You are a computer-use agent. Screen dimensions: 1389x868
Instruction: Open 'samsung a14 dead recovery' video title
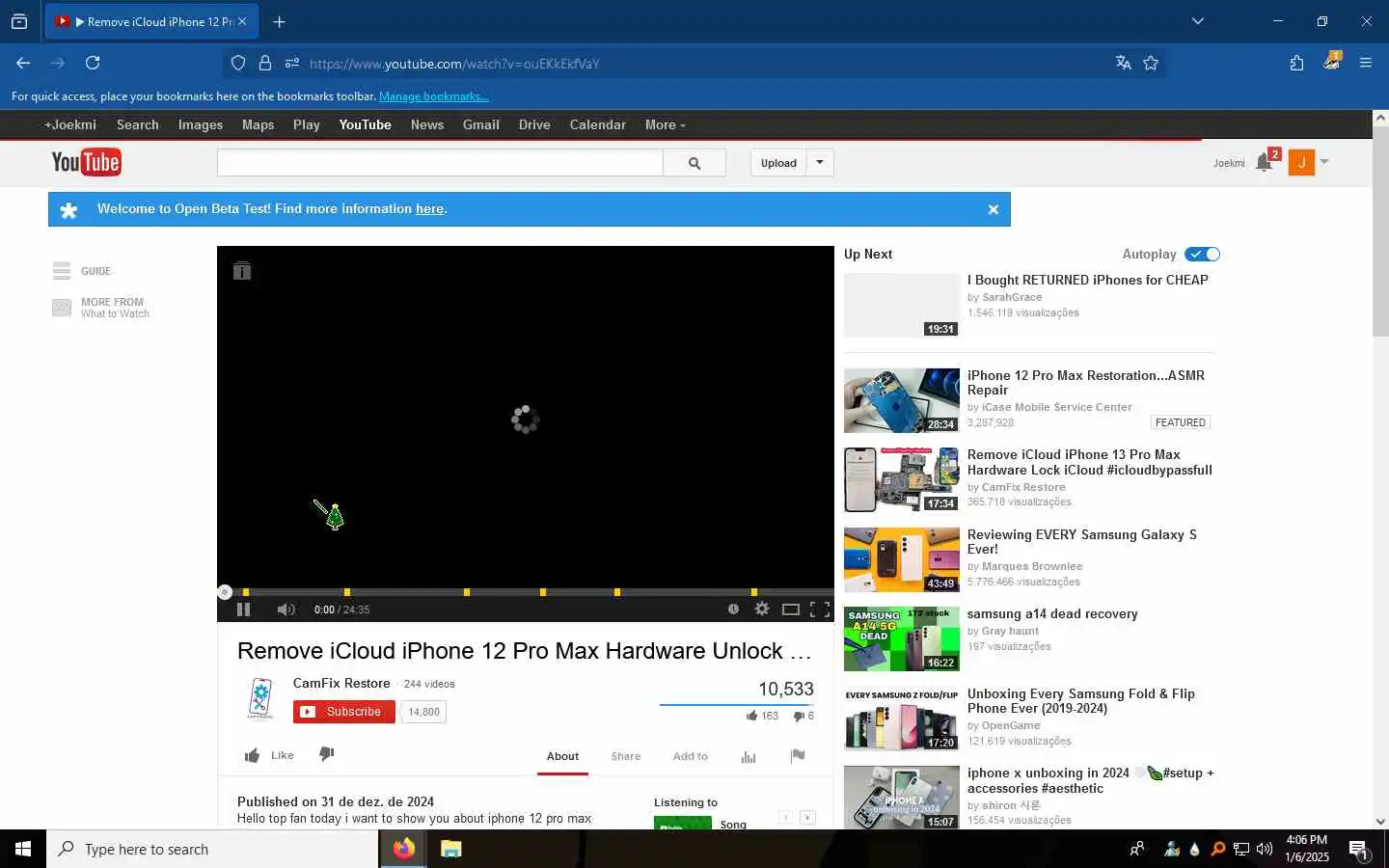pyautogui.click(x=1052, y=614)
